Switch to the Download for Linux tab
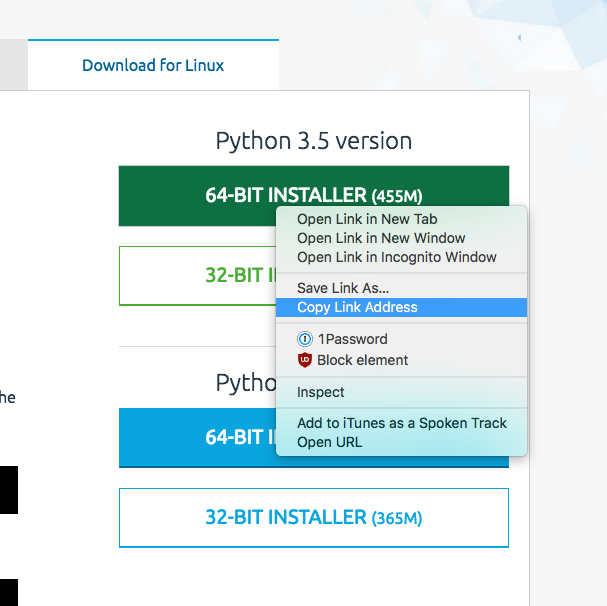607x606 pixels. 153,66
